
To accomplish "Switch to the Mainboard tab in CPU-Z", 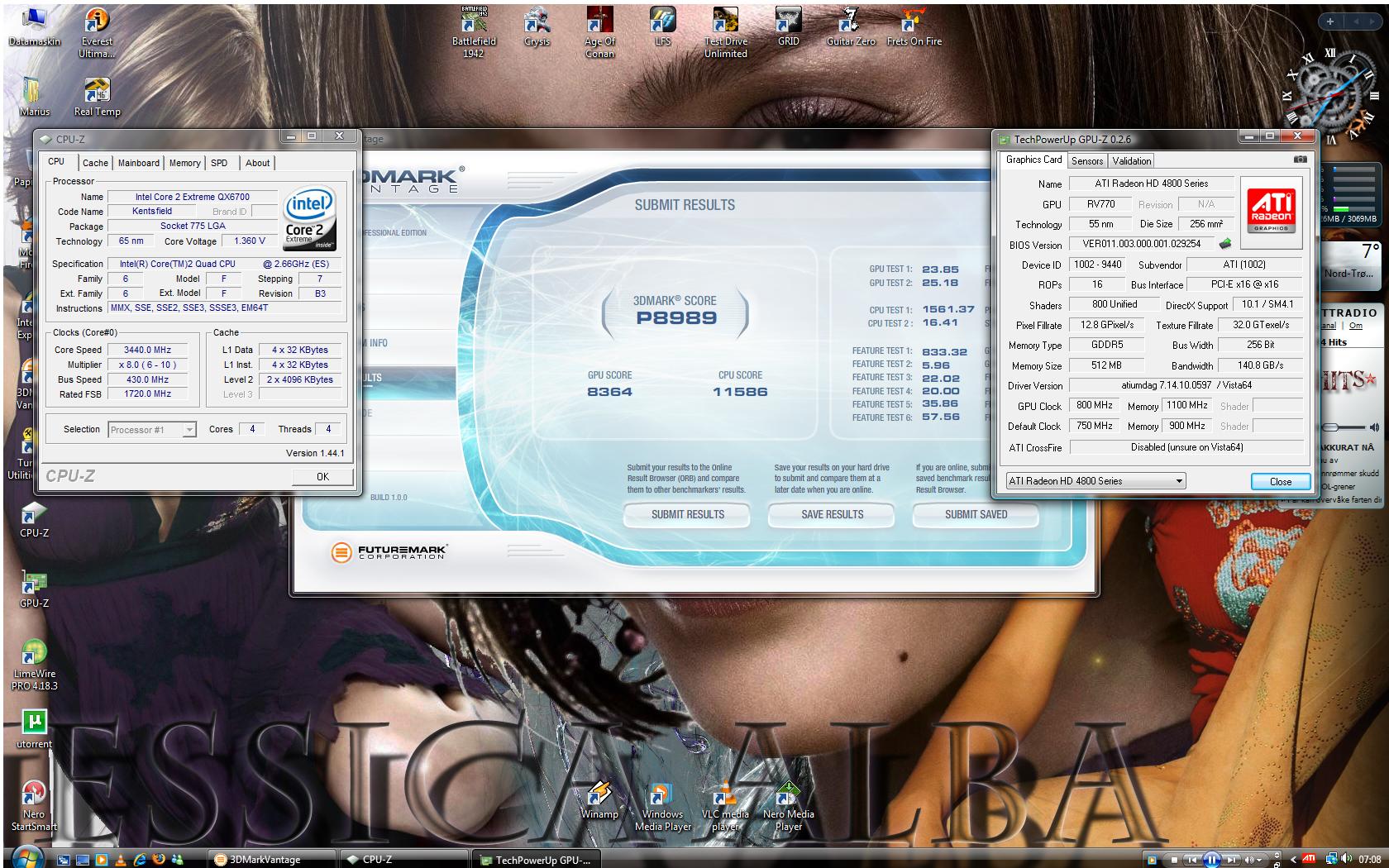I will pos(138,163).
